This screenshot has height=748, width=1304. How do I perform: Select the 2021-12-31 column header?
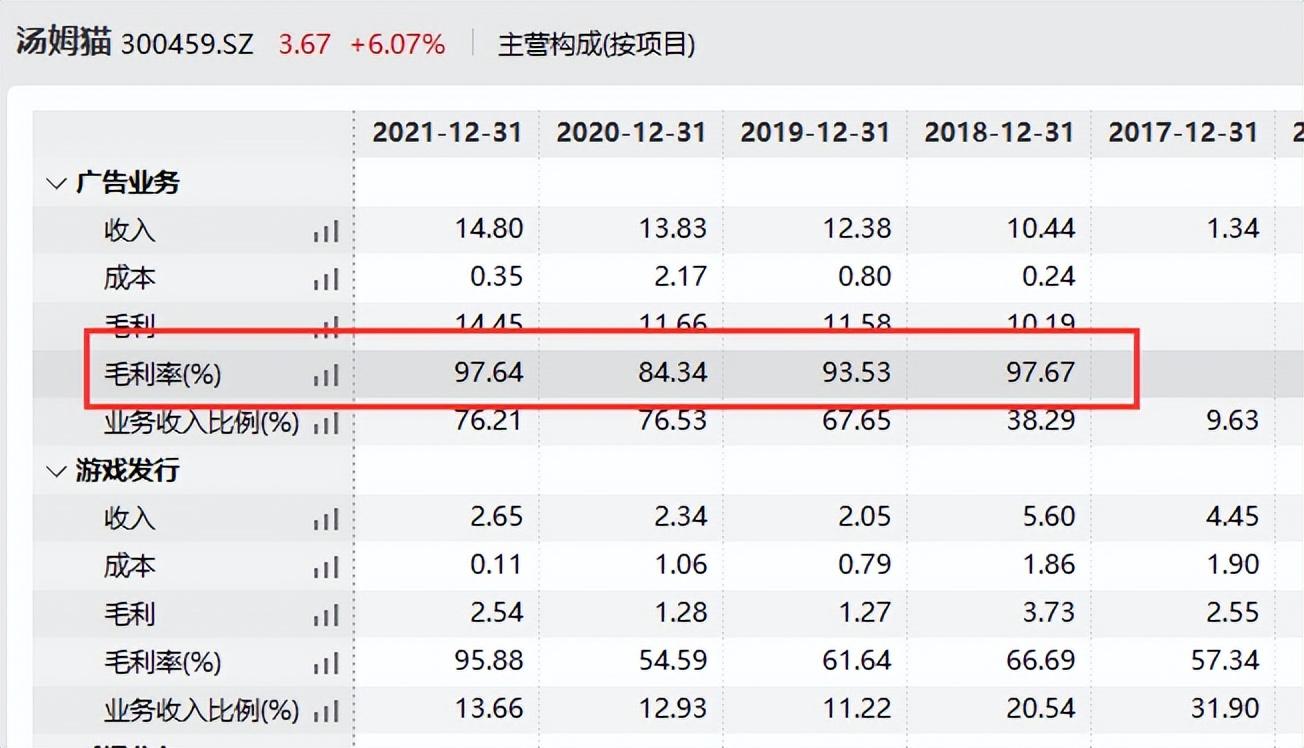pyautogui.click(x=447, y=133)
